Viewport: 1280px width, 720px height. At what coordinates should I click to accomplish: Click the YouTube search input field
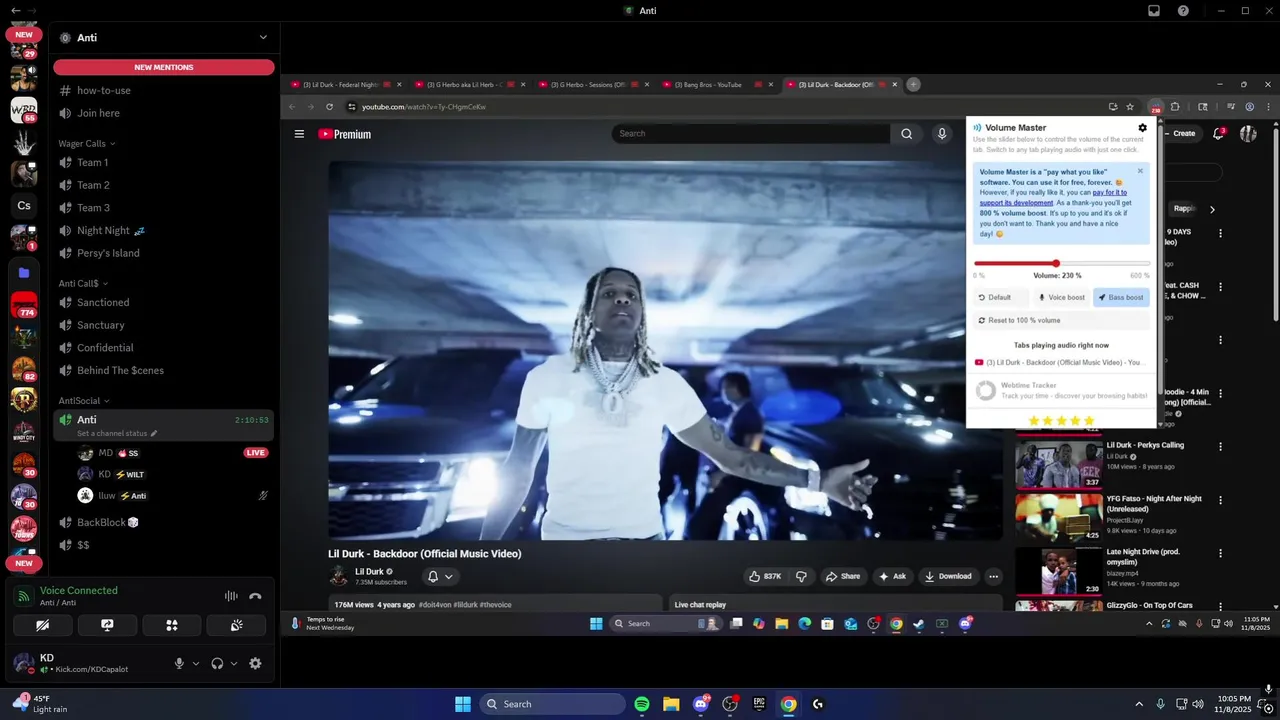750,134
